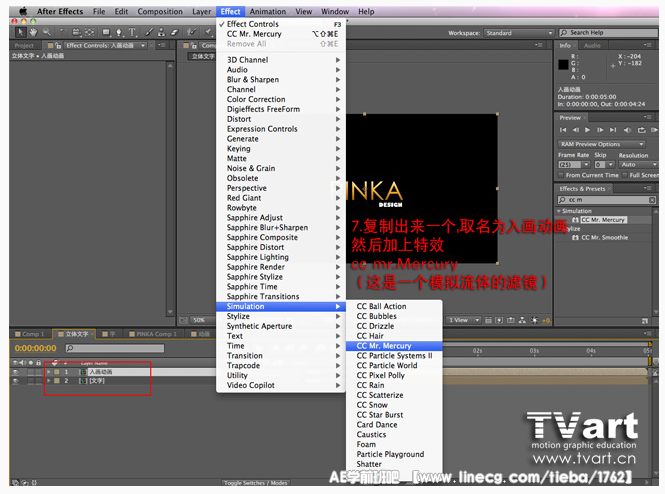Open Effect Controls layer selector dropdown
This screenshot has height=494, width=665.
pos(143,45)
